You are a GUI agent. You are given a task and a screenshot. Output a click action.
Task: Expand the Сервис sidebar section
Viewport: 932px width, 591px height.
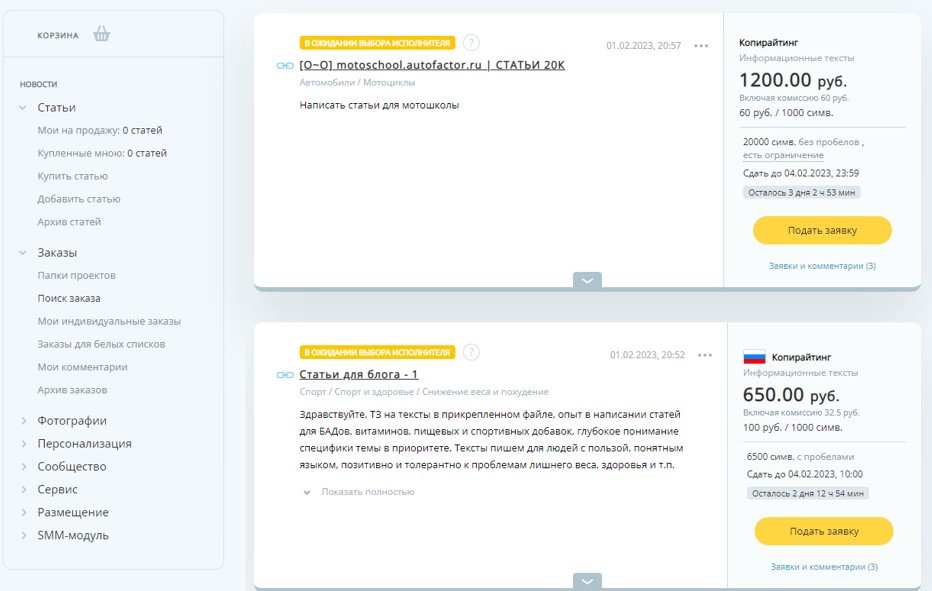[24, 489]
